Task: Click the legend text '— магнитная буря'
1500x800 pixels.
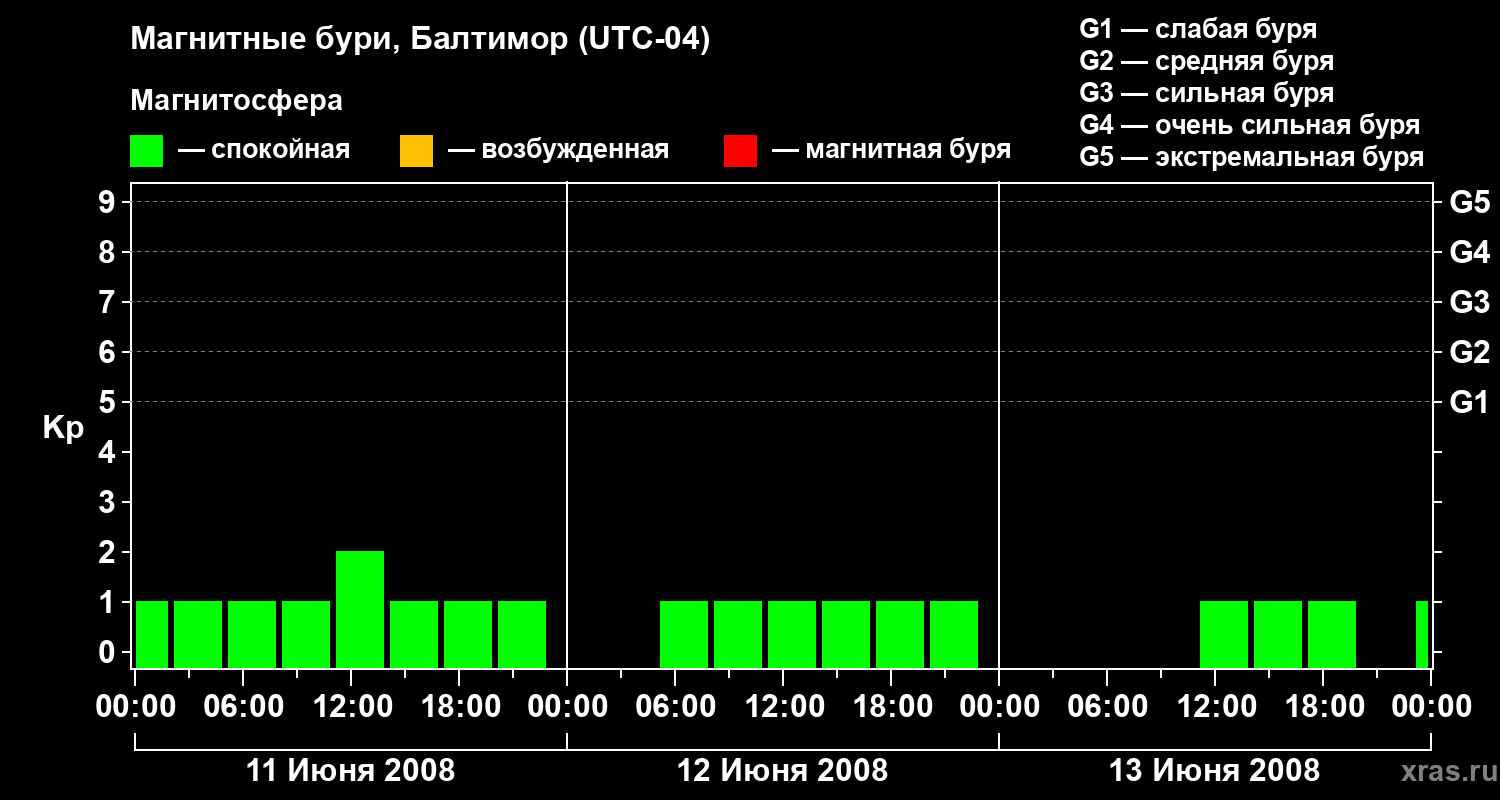Action: [x=892, y=150]
